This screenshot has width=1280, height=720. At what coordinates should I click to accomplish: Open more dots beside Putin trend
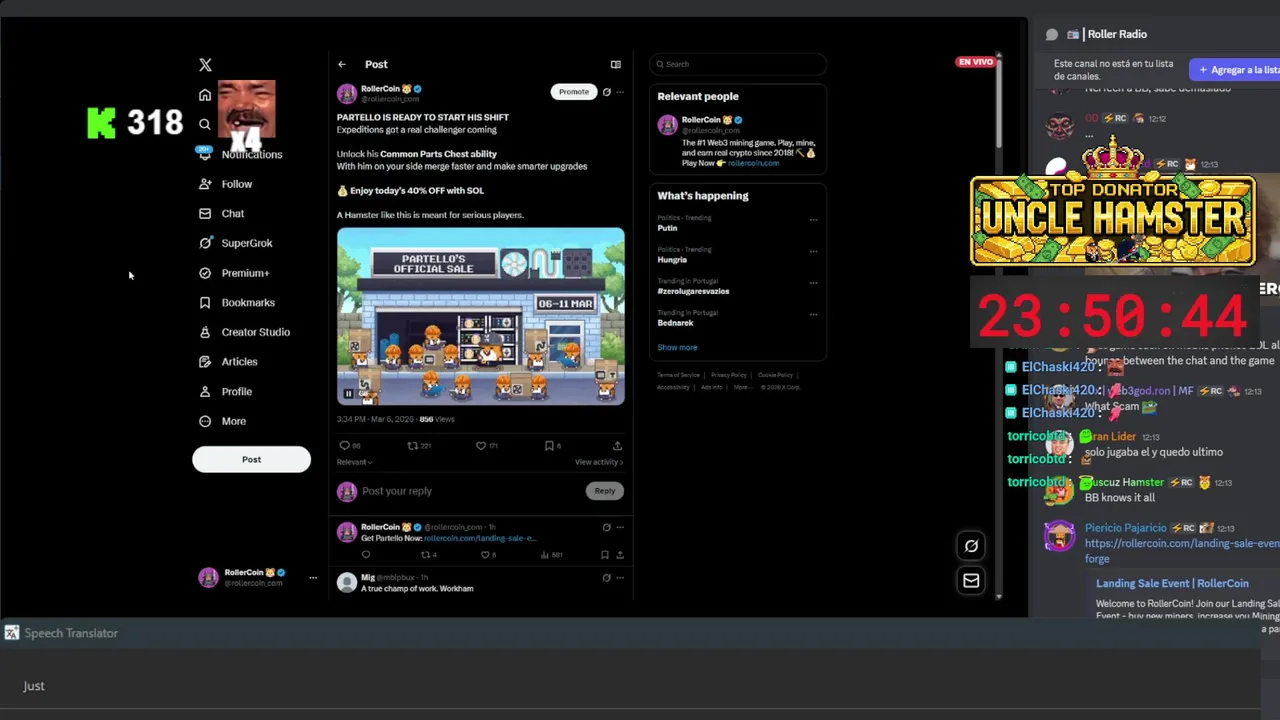pos(813,219)
